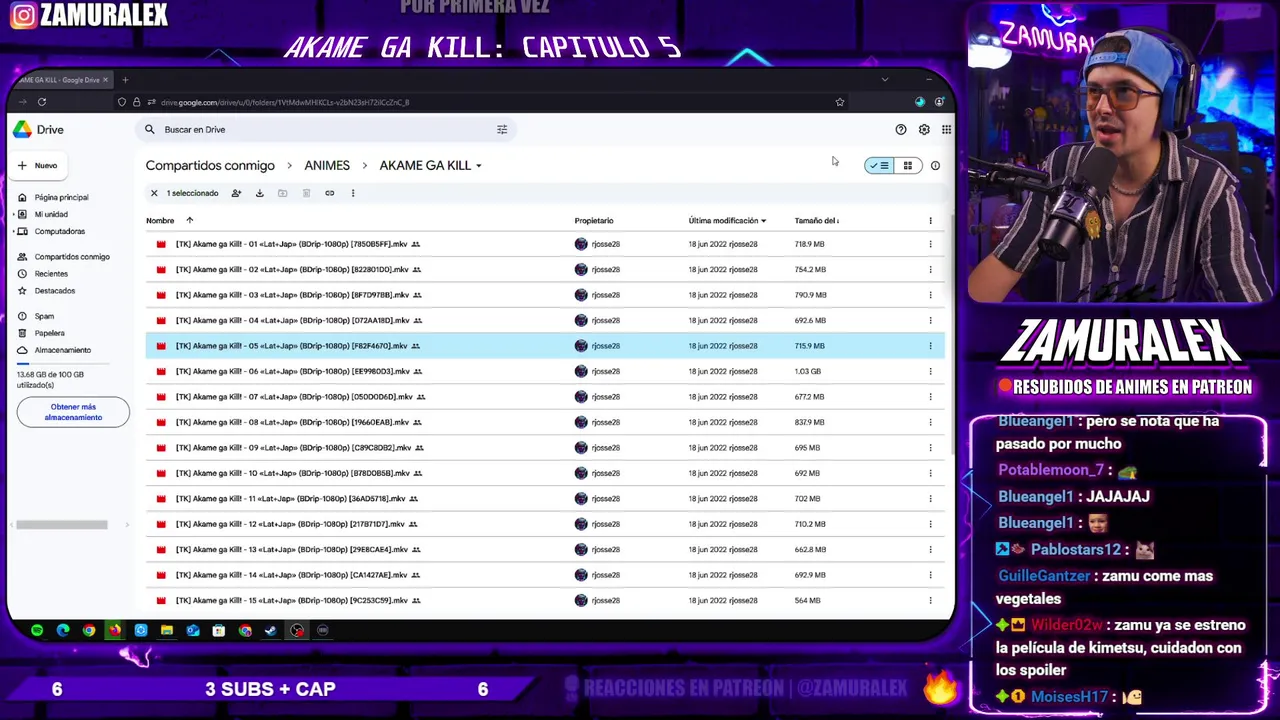Click the move to folder icon
The width and height of the screenshot is (1280, 720).
(283, 193)
